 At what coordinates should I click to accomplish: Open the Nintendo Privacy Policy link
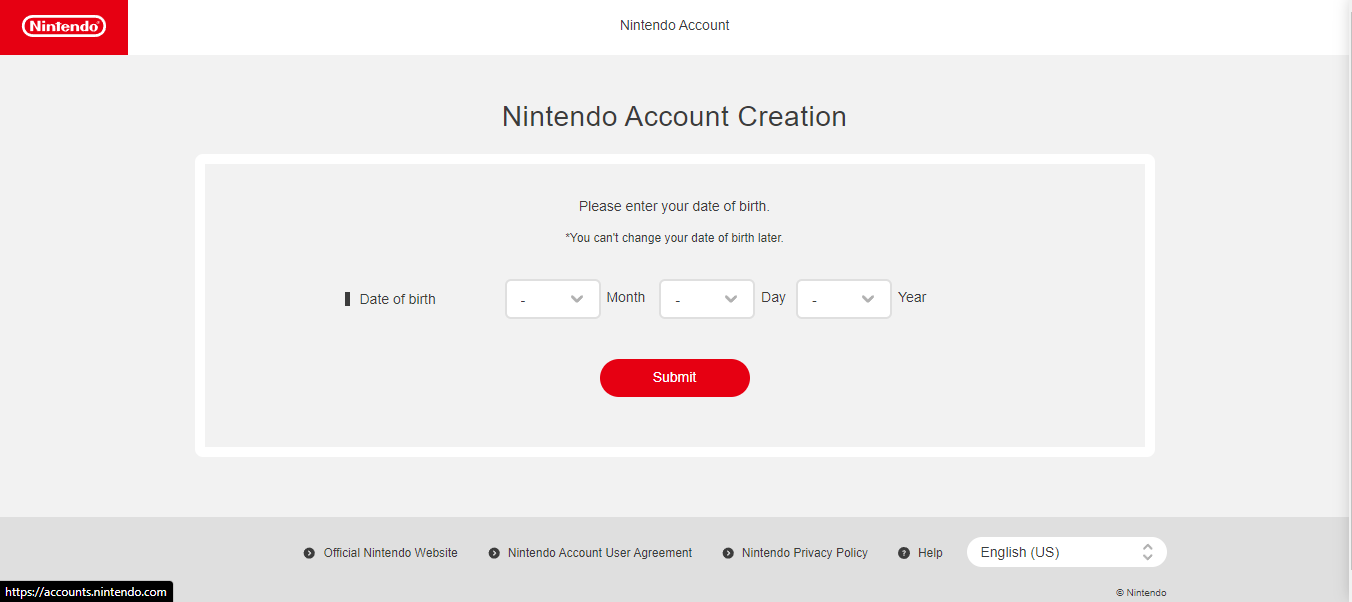(x=804, y=552)
